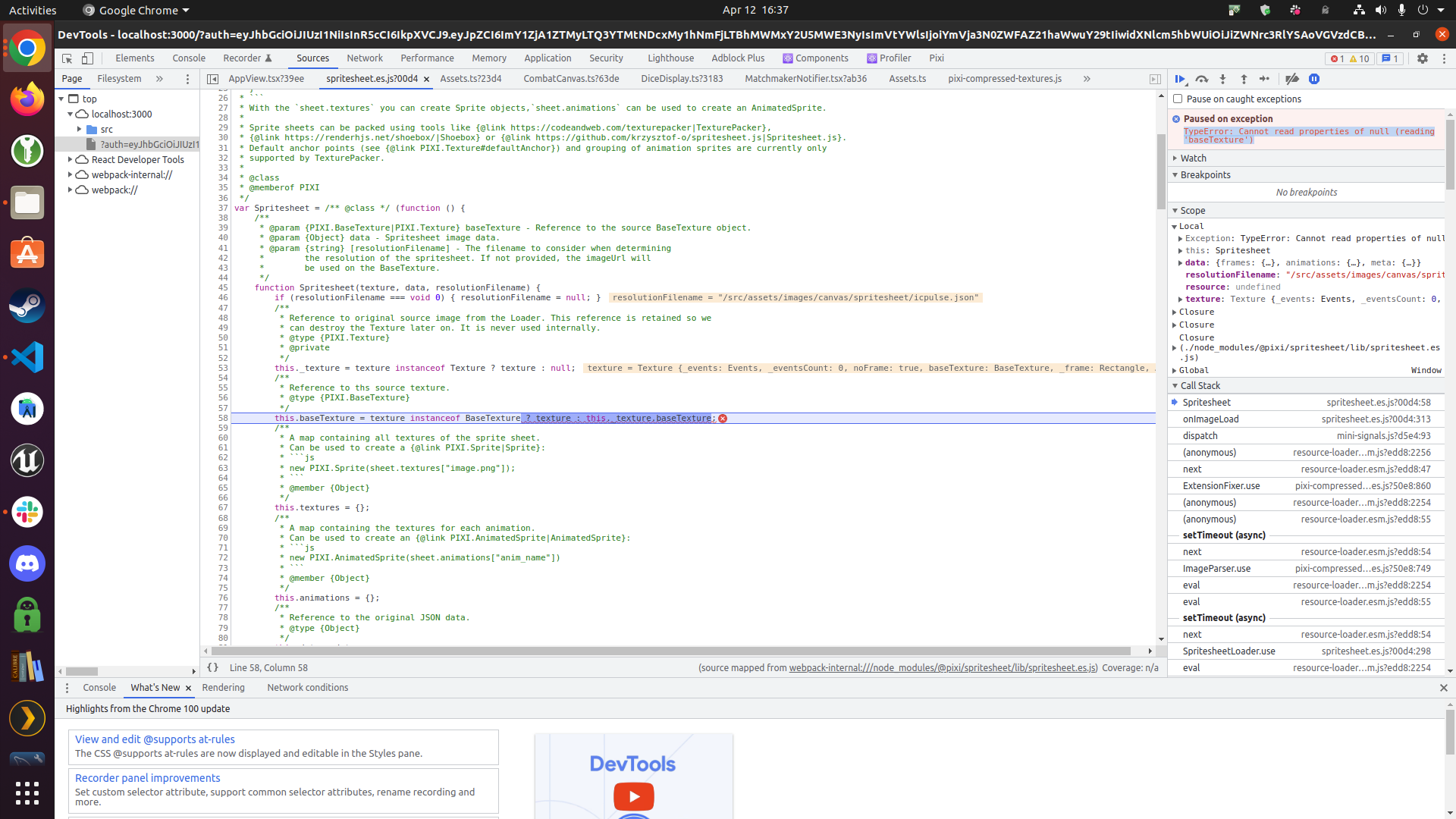Open the Application panel
The image size is (1456, 819).
(548, 58)
